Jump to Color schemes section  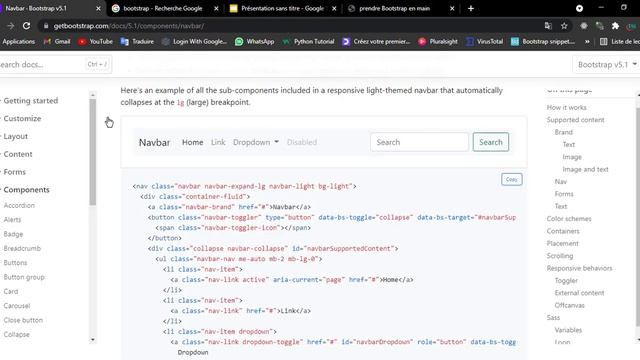[x=569, y=219]
